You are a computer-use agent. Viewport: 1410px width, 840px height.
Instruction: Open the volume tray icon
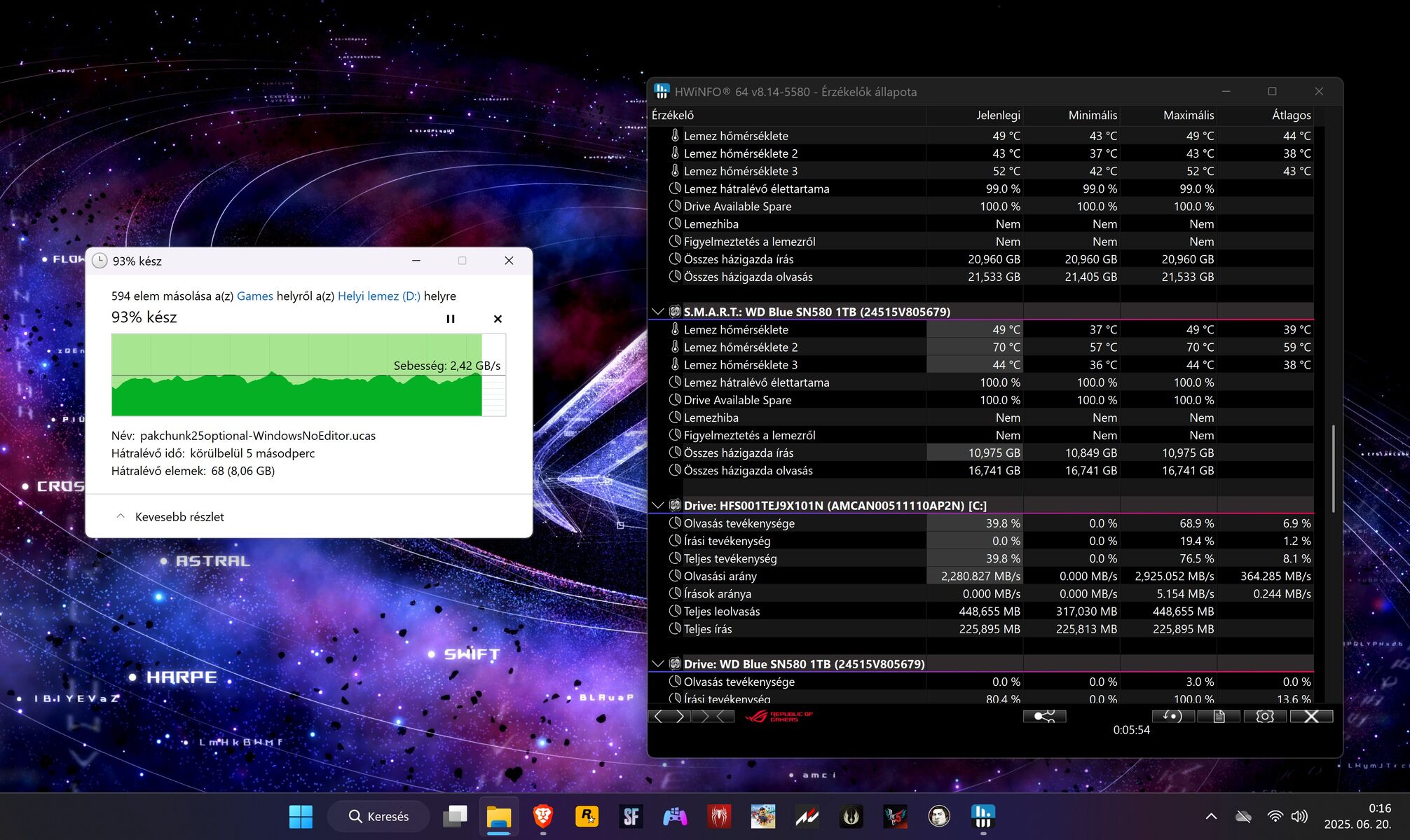tap(1299, 816)
